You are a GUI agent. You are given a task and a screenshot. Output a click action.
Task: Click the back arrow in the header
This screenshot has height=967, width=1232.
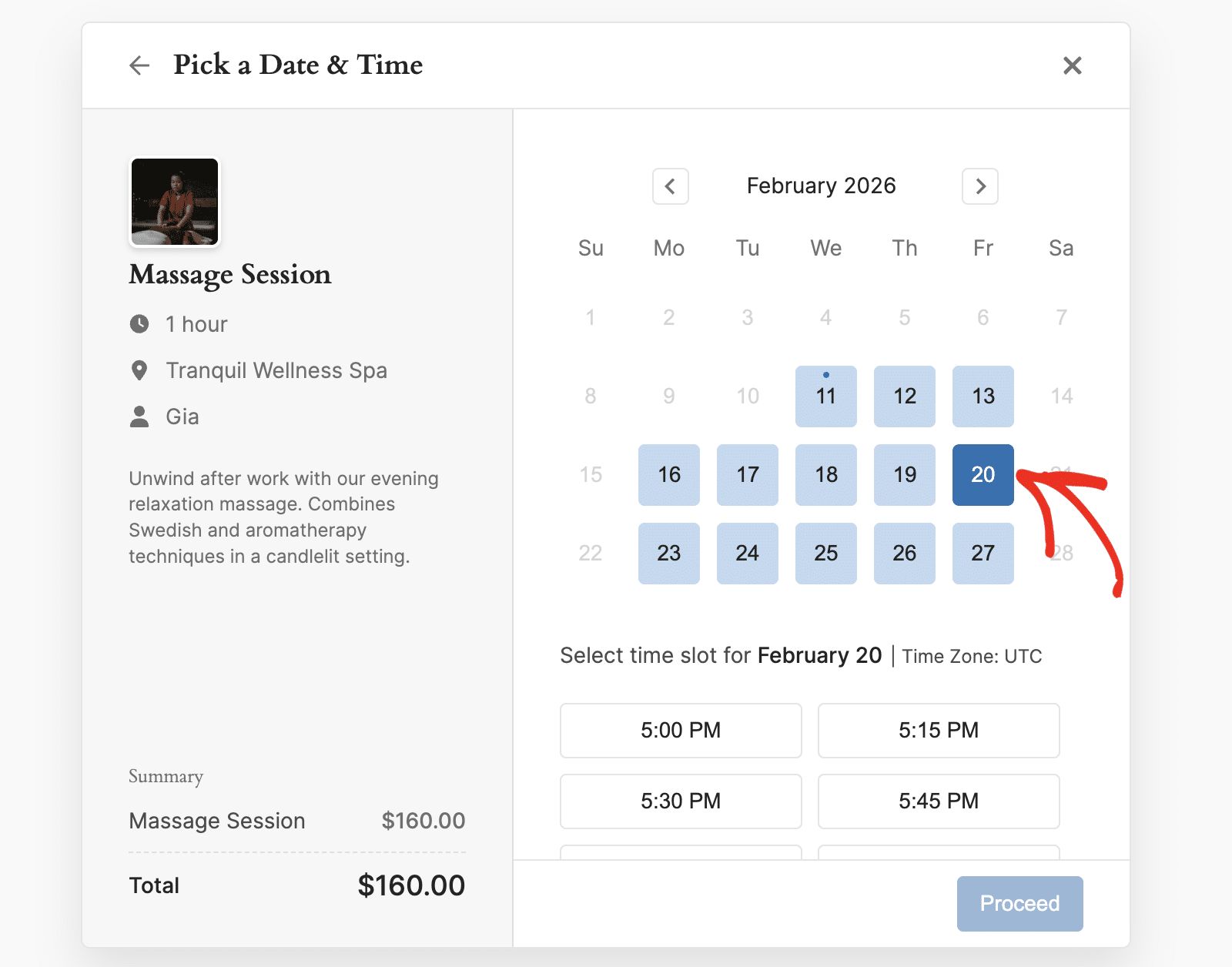point(139,65)
